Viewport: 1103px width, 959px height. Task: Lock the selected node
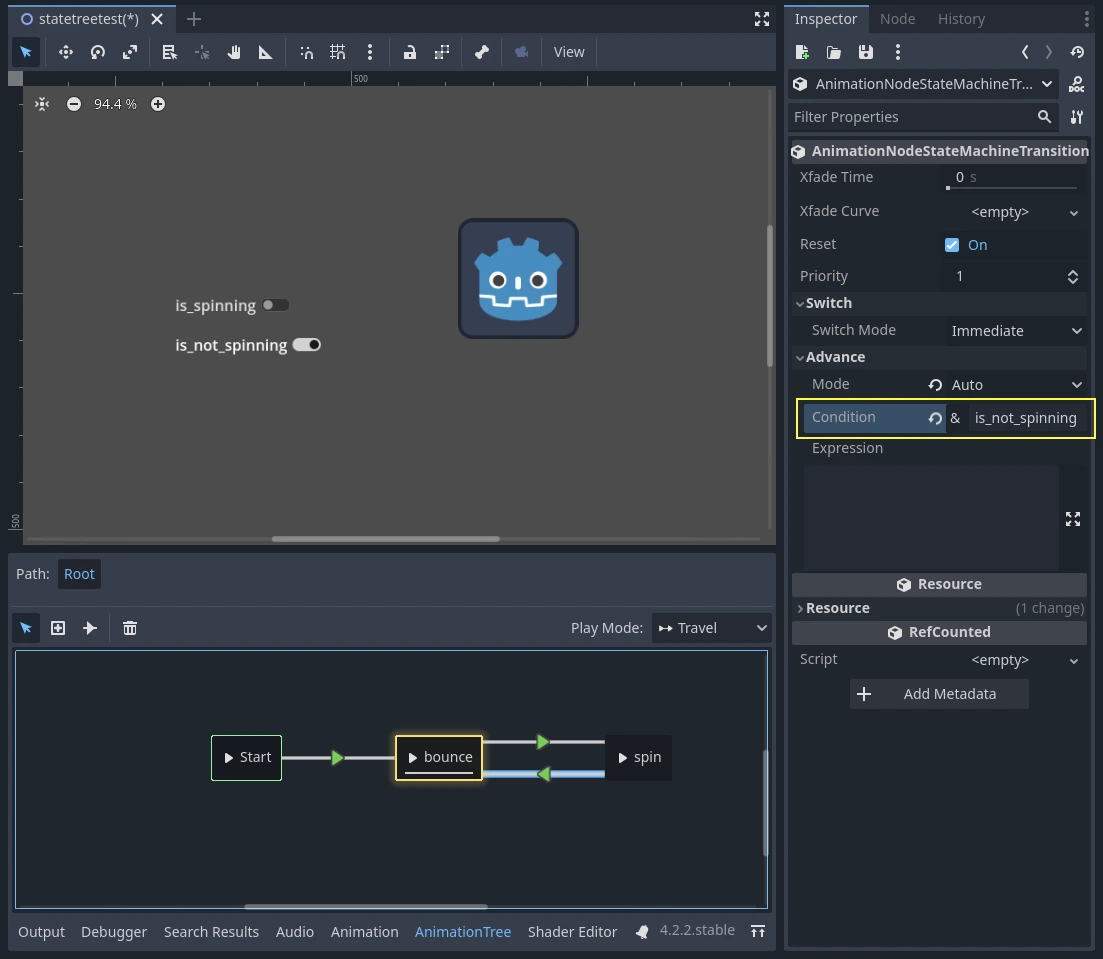click(x=409, y=52)
